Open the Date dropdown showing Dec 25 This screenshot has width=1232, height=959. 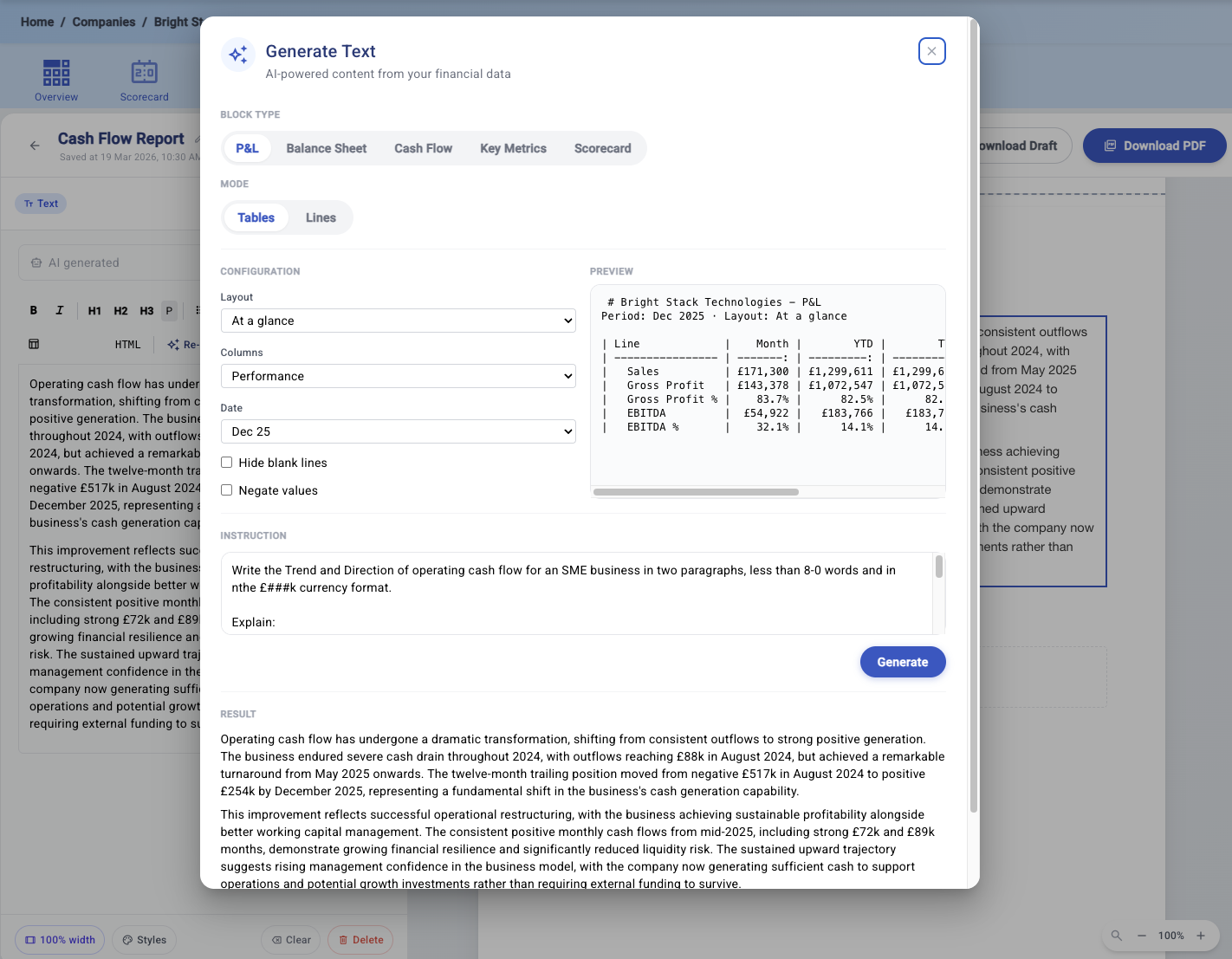point(399,431)
